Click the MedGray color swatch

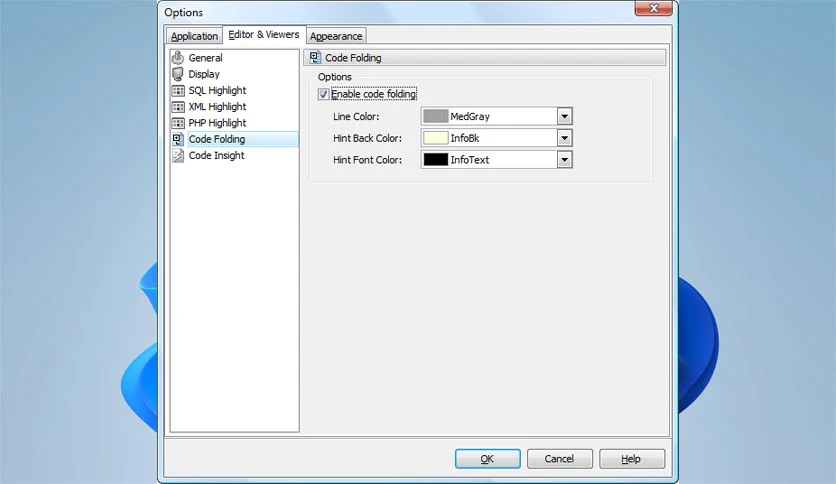click(x=436, y=116)
